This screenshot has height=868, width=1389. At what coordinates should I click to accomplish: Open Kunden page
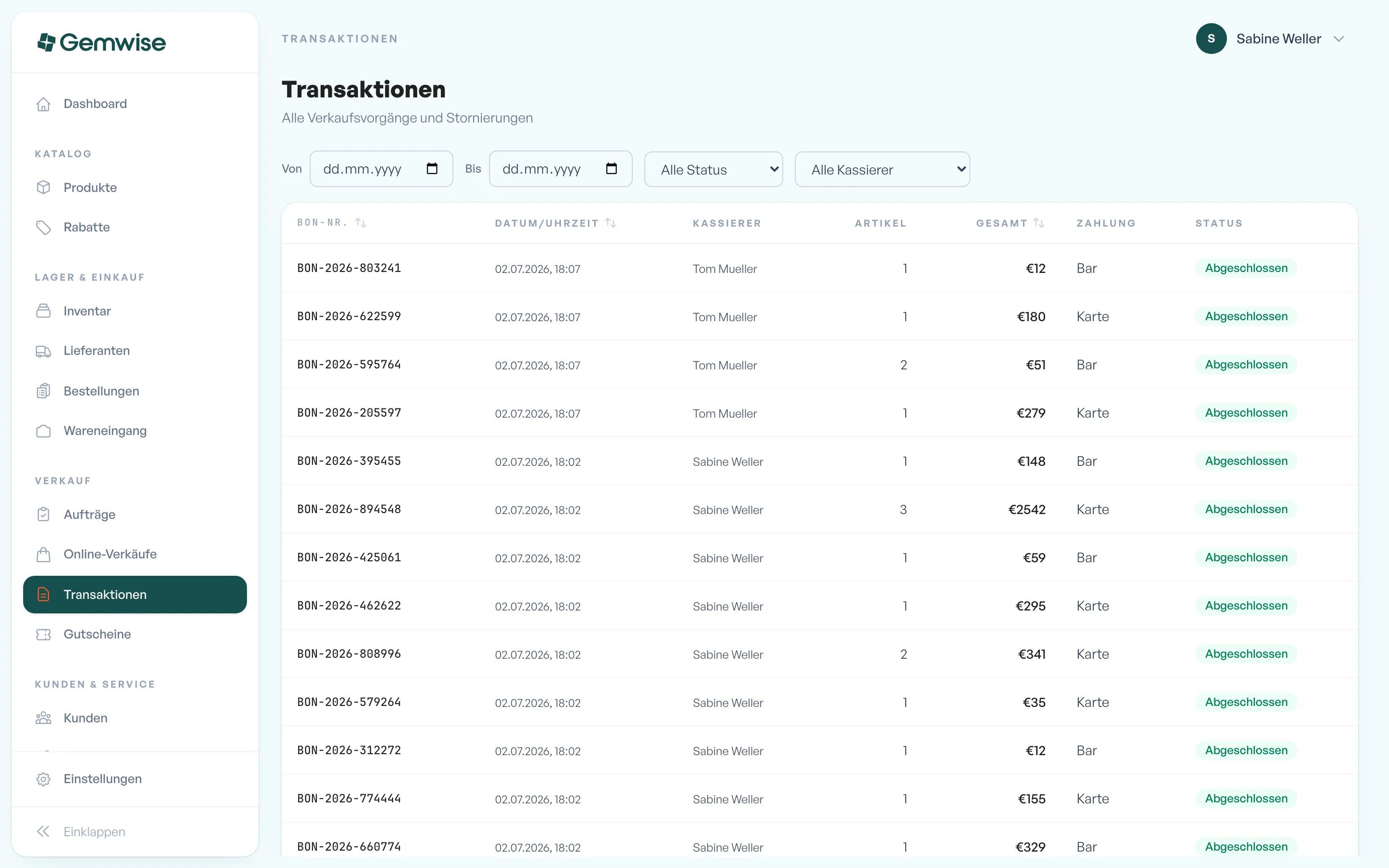(x=135, y=718)
